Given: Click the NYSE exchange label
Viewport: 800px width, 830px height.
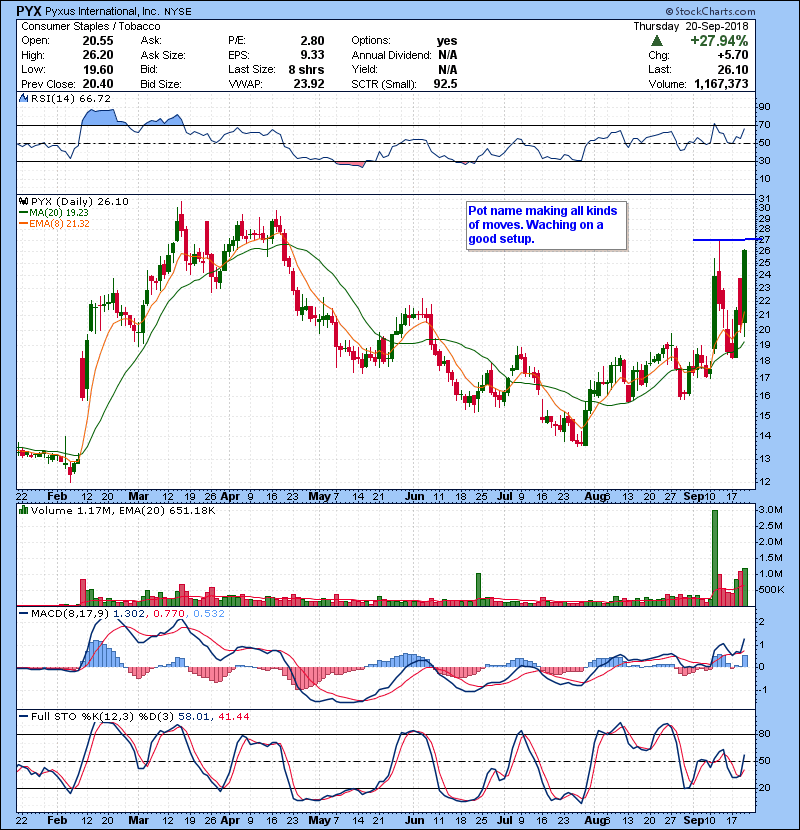Looking at the screenshot, I should click(177, 12).
